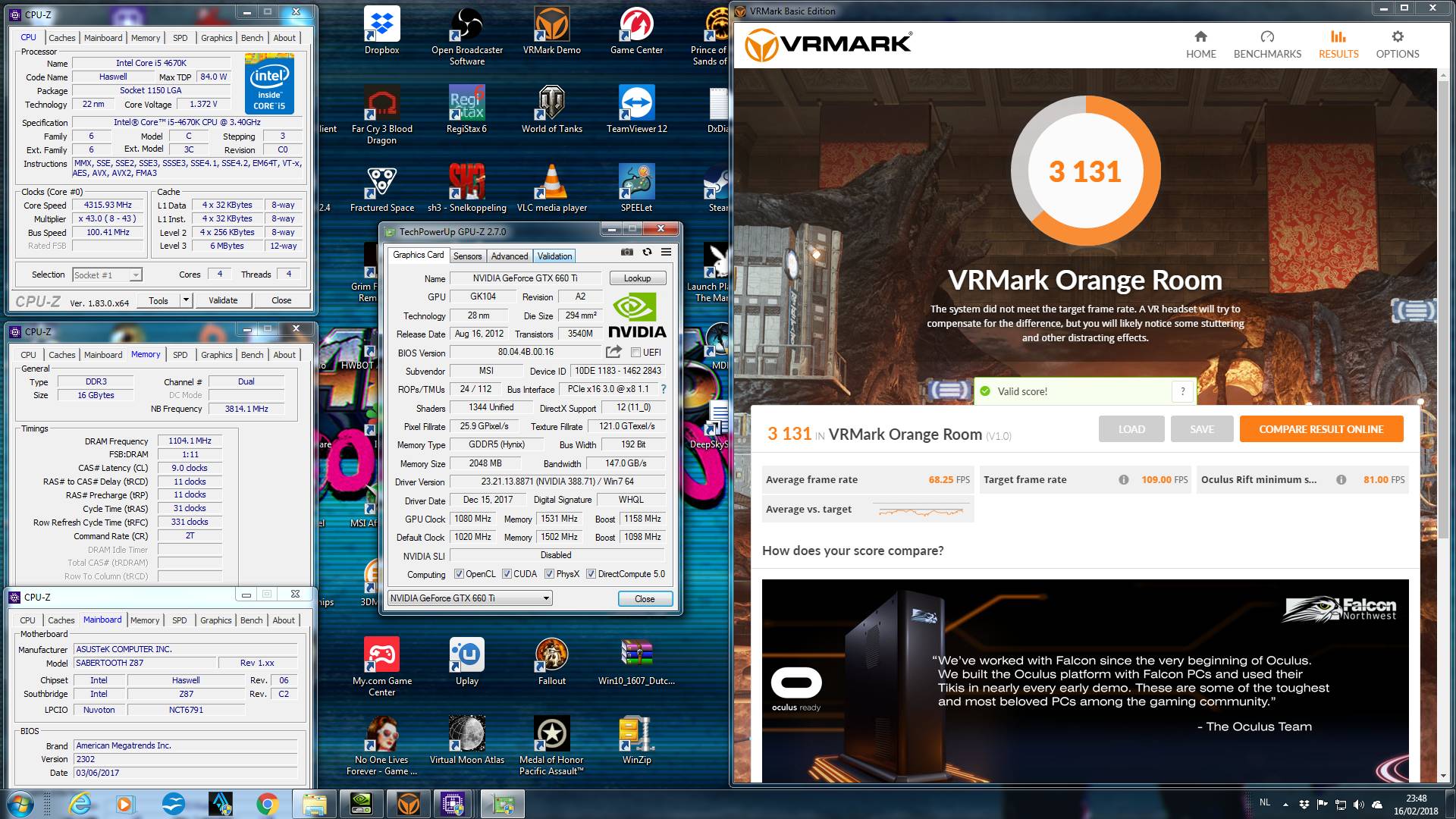1456x819 pixels.
Task: Switch to VRMark BENCHMARKS tab
Action: (1267, 45)
